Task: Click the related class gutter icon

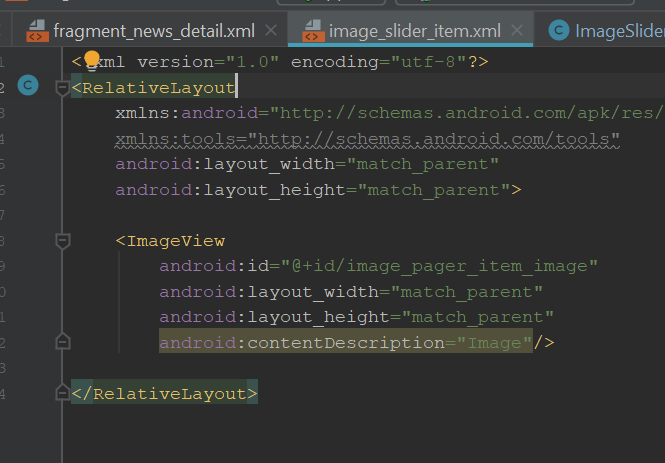Action: 28,86
